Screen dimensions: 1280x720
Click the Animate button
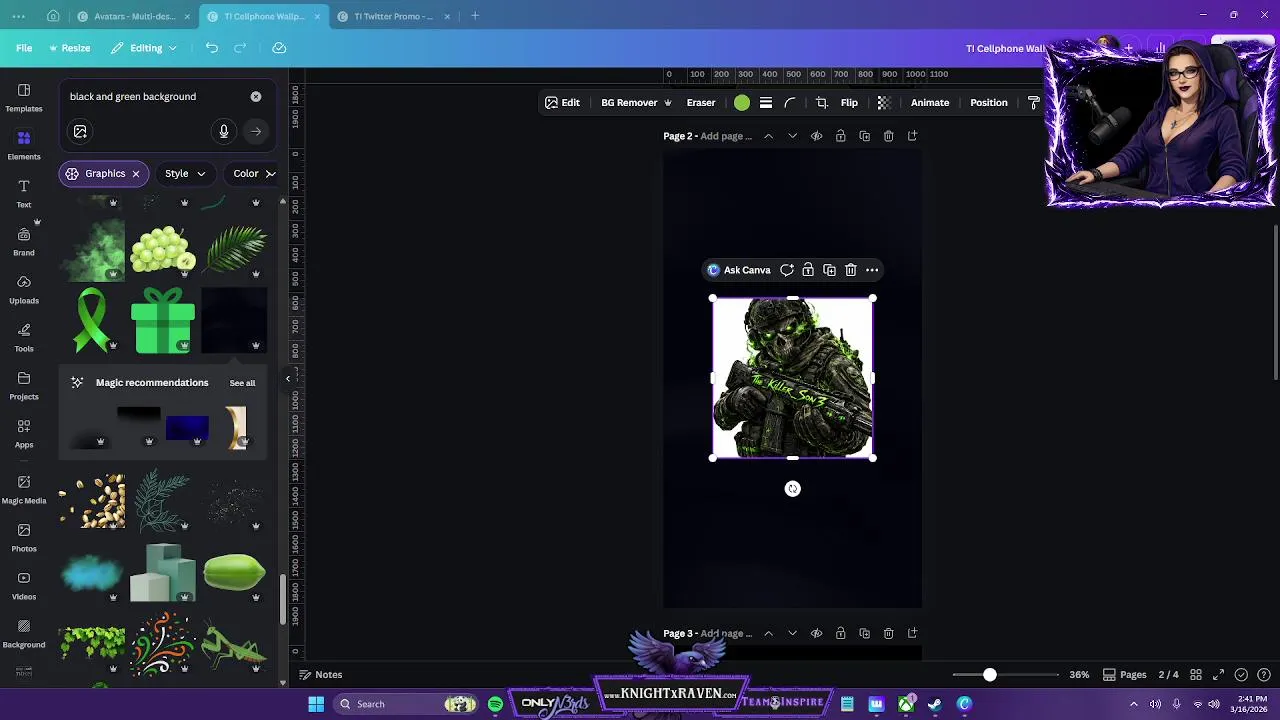[x=930, y=103]
